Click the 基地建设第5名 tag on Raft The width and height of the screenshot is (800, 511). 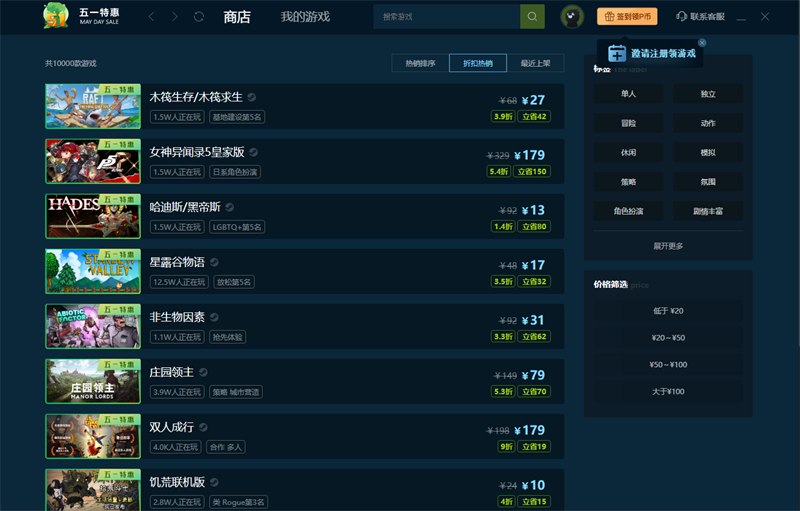click(237, 117)
